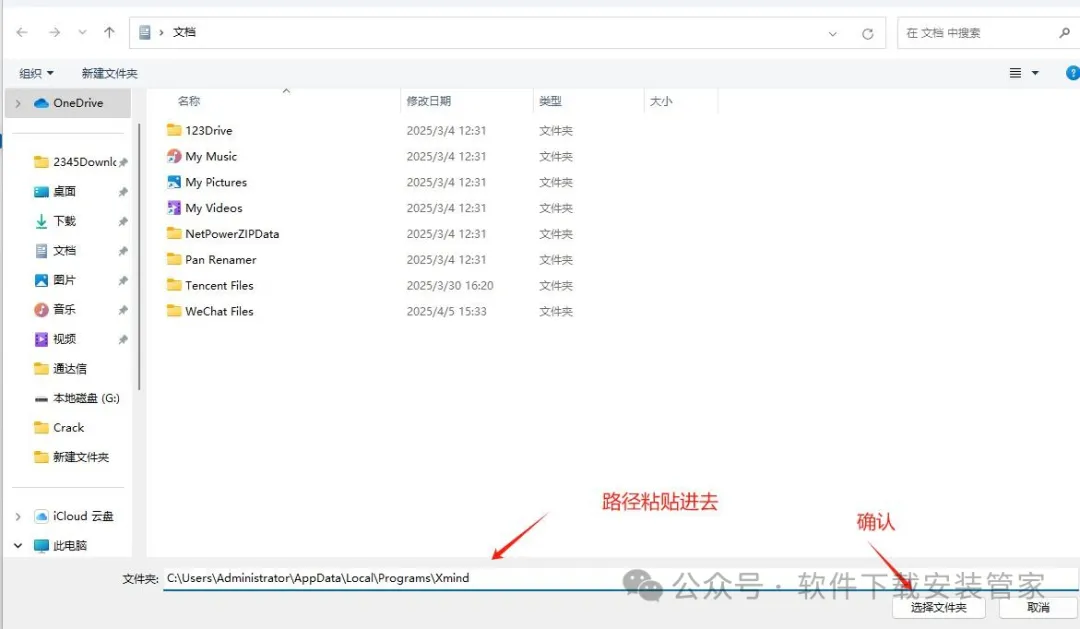The width and height of the screenshot is (1080, 629).
Task: Click the WeChat Files date 2025/4/5 15:33
Action: 446,311
